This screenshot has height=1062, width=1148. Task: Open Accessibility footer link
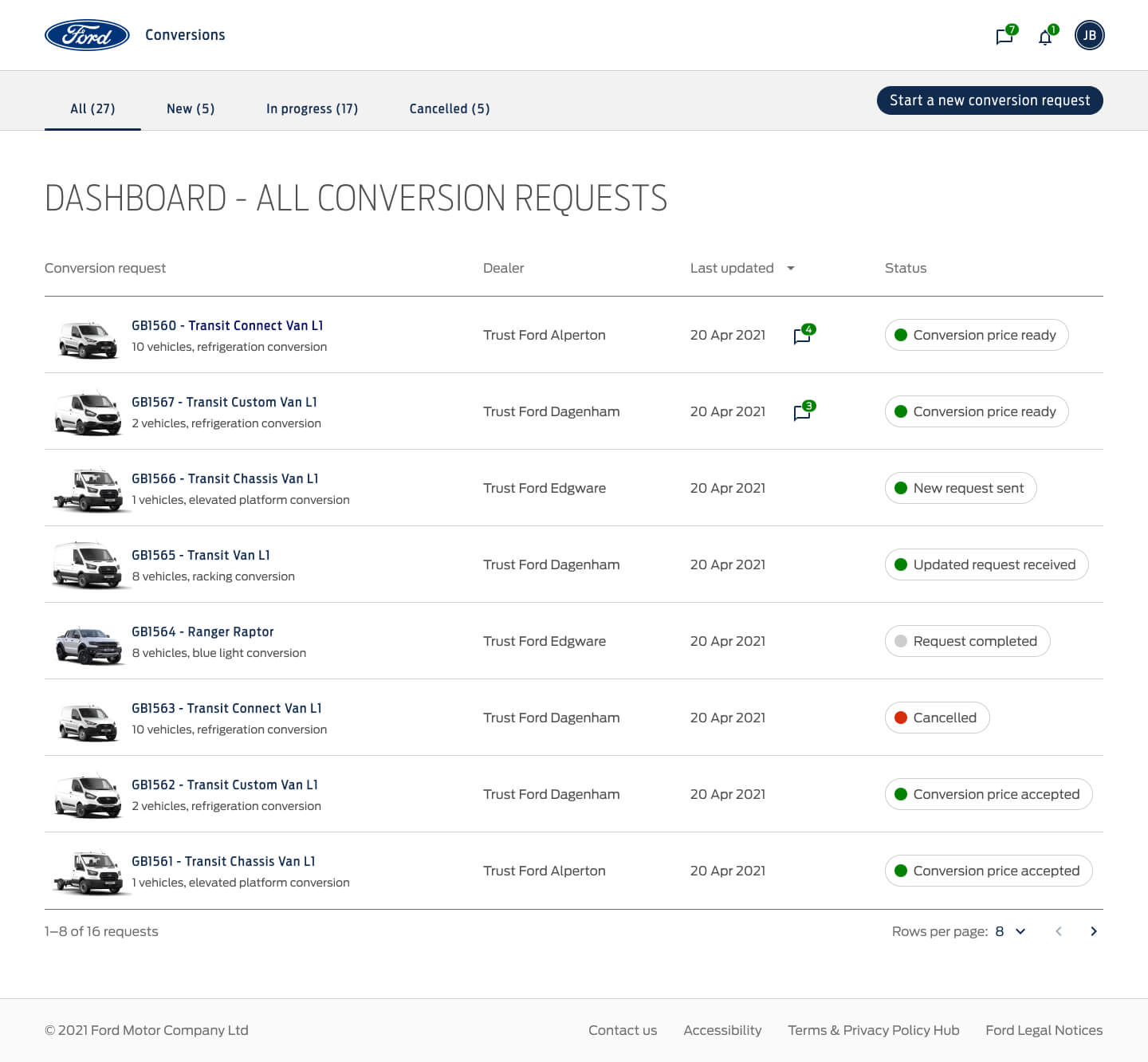point(722,1030)
